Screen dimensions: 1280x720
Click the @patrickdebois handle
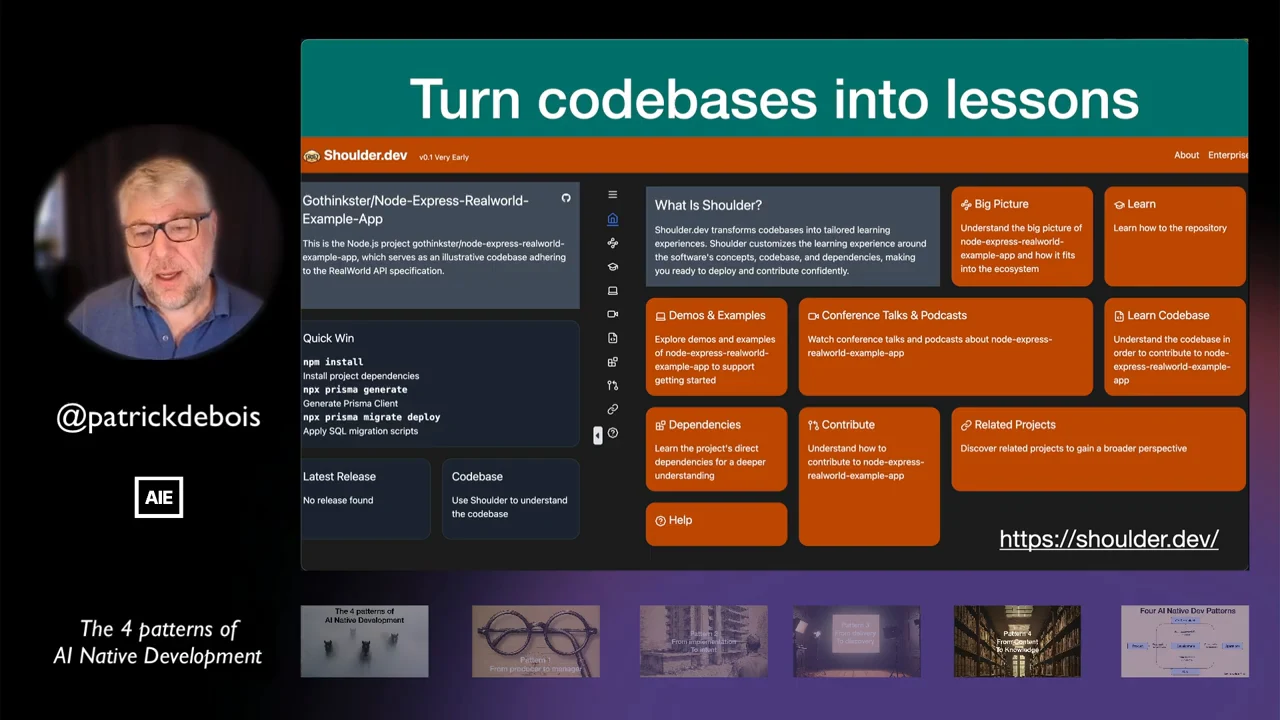click(159, 417)
